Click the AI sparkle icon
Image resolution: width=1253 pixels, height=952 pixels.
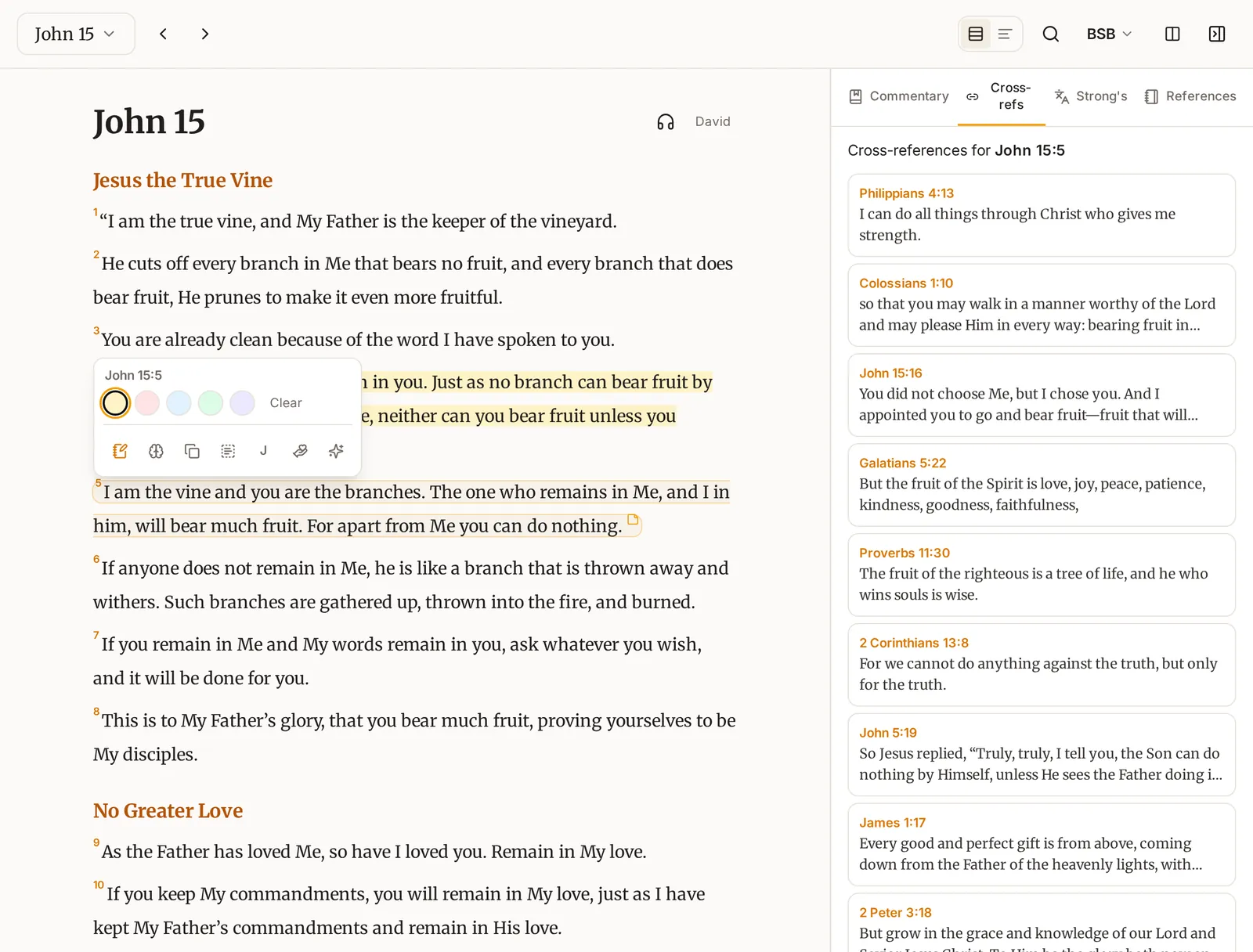[336, 451]
